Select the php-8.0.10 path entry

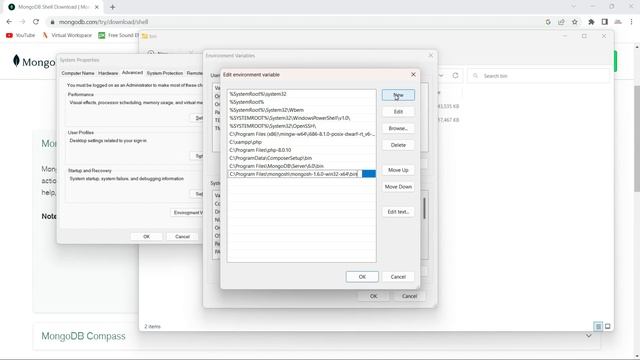click(x=301, y=150)
